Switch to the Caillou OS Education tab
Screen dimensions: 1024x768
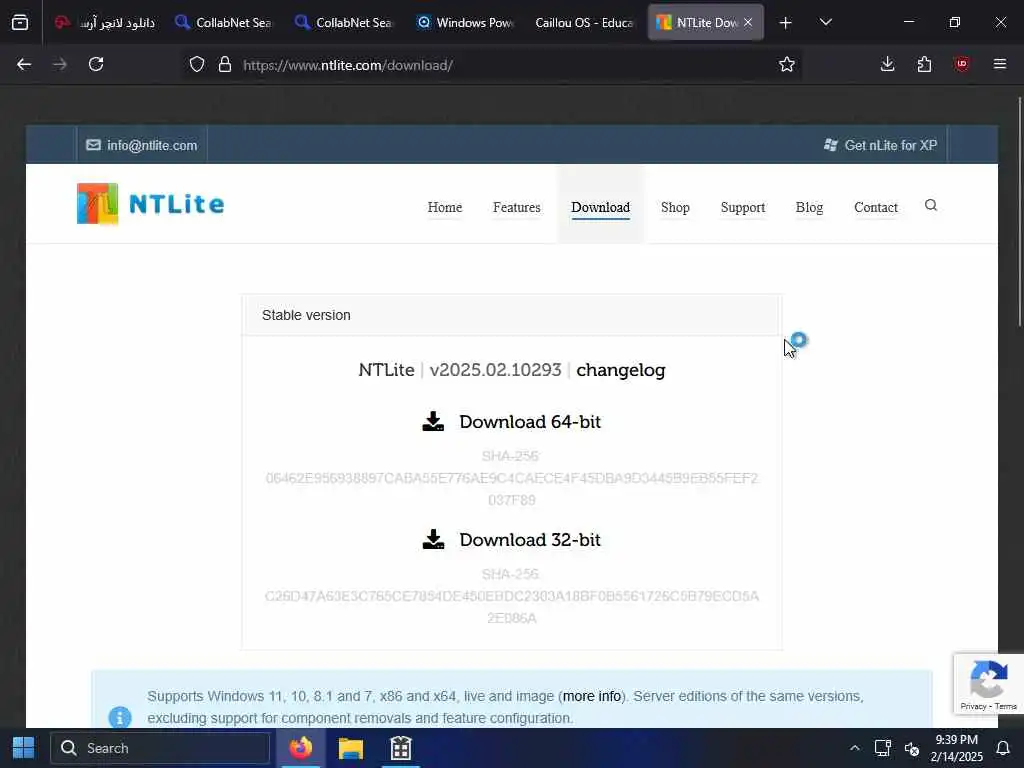(x=584, y=22)
